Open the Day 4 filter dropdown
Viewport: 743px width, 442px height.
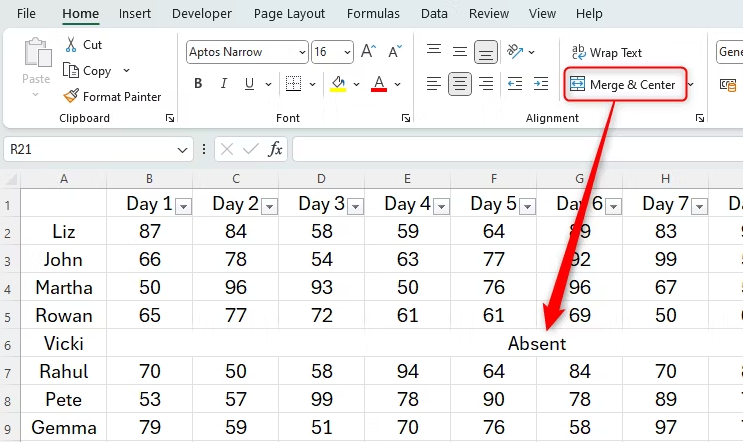(442, 207)
